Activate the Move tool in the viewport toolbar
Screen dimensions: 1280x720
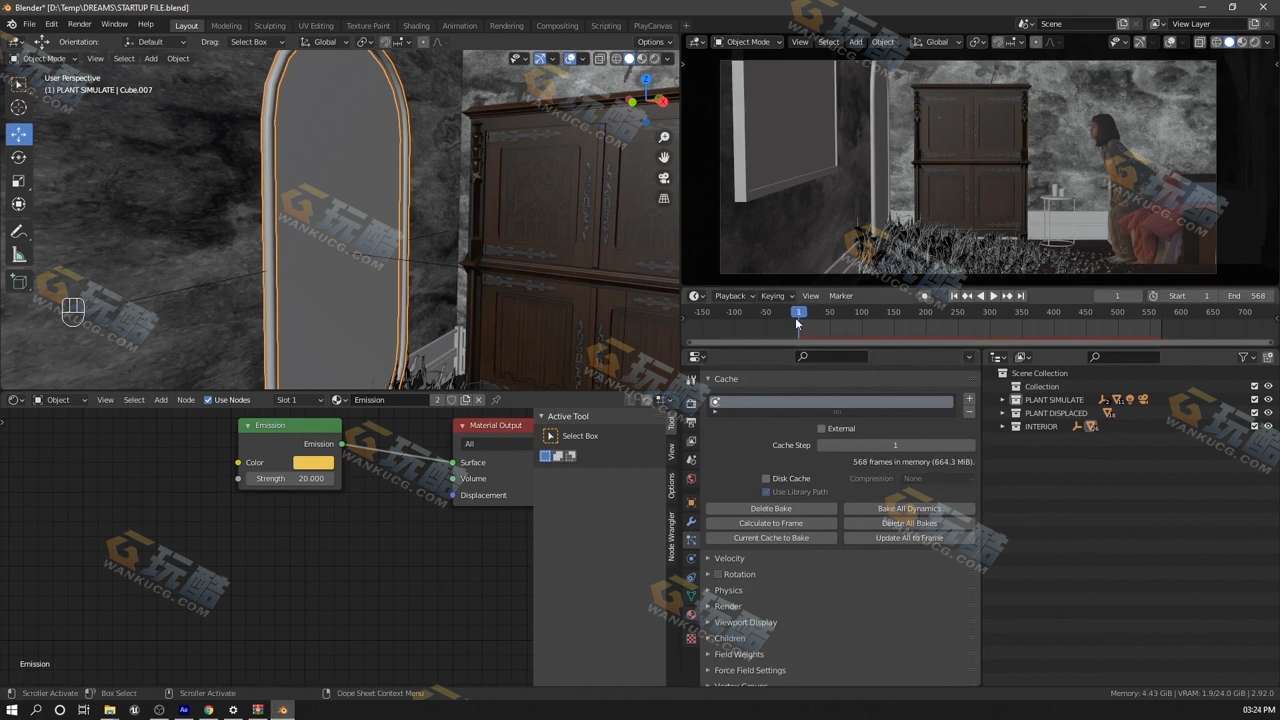19,134
